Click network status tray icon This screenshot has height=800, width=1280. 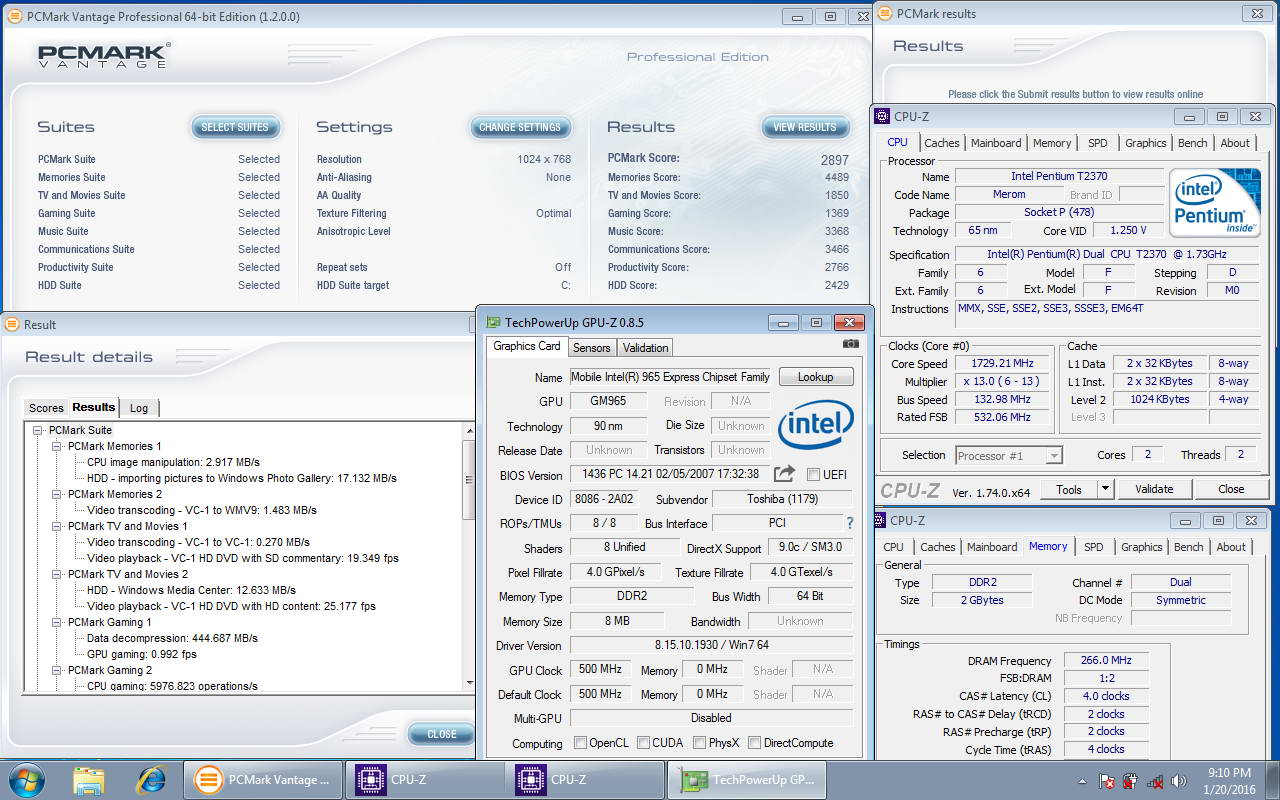pyautogui.click(x=1155, y=781)
